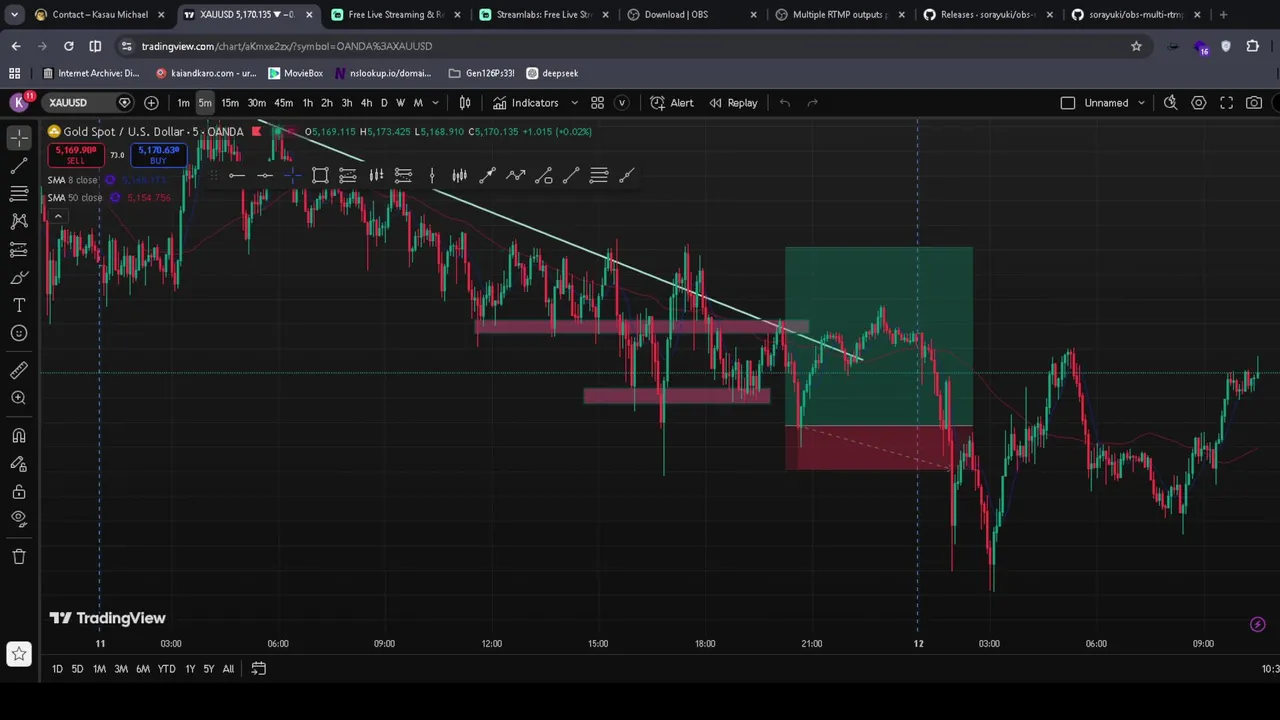
Task: Open the emoji icons tool
Action: click(x=19, y=333)
